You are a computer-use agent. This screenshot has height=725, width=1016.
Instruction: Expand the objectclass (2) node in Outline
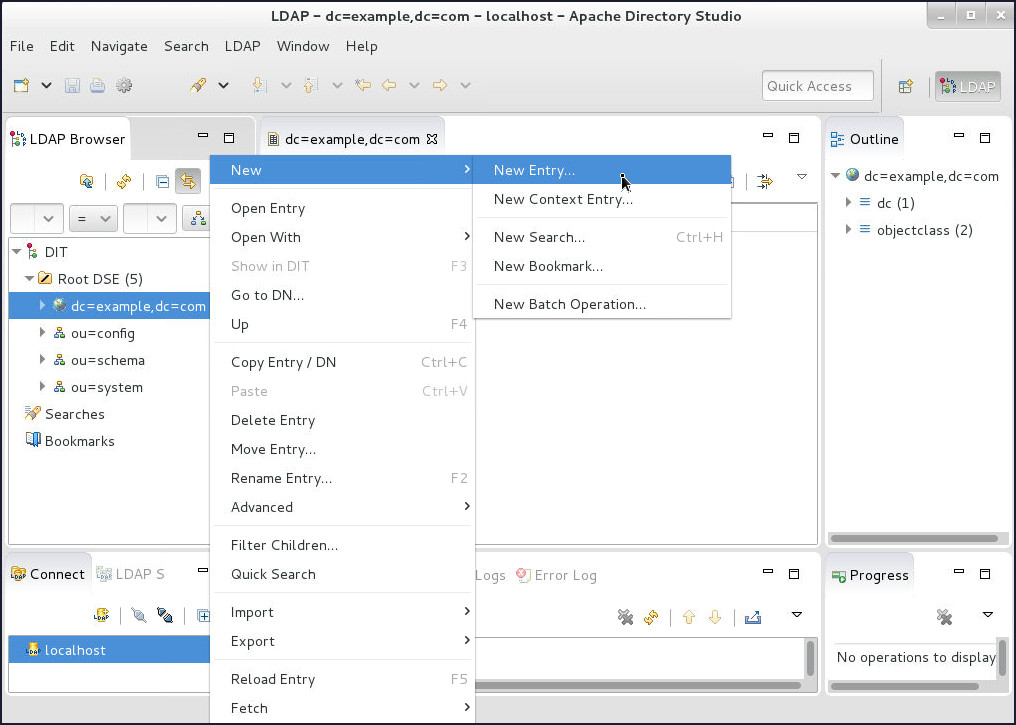pos(848,229)
